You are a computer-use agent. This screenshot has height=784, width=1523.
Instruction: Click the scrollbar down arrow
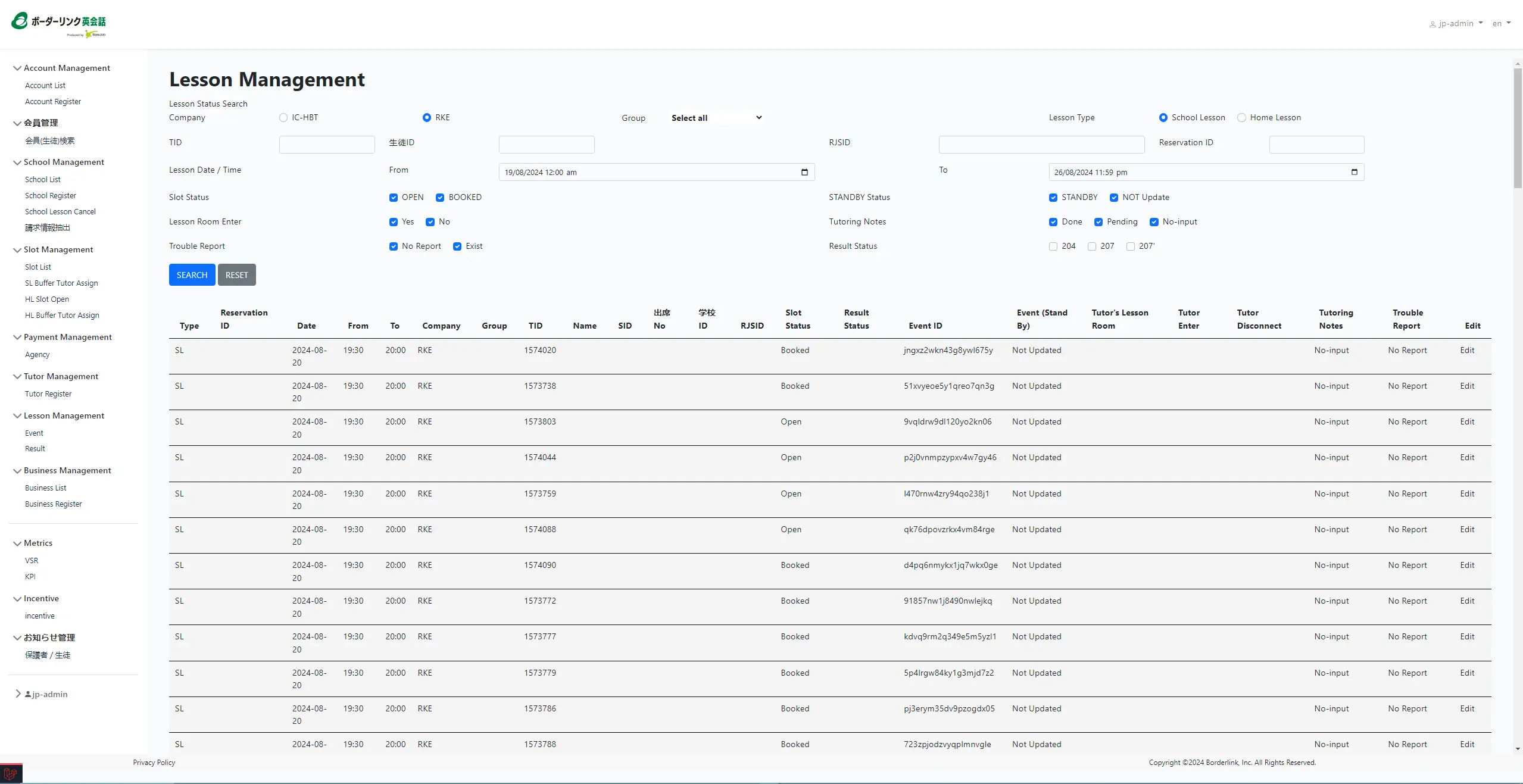(x=1518, y=749)
